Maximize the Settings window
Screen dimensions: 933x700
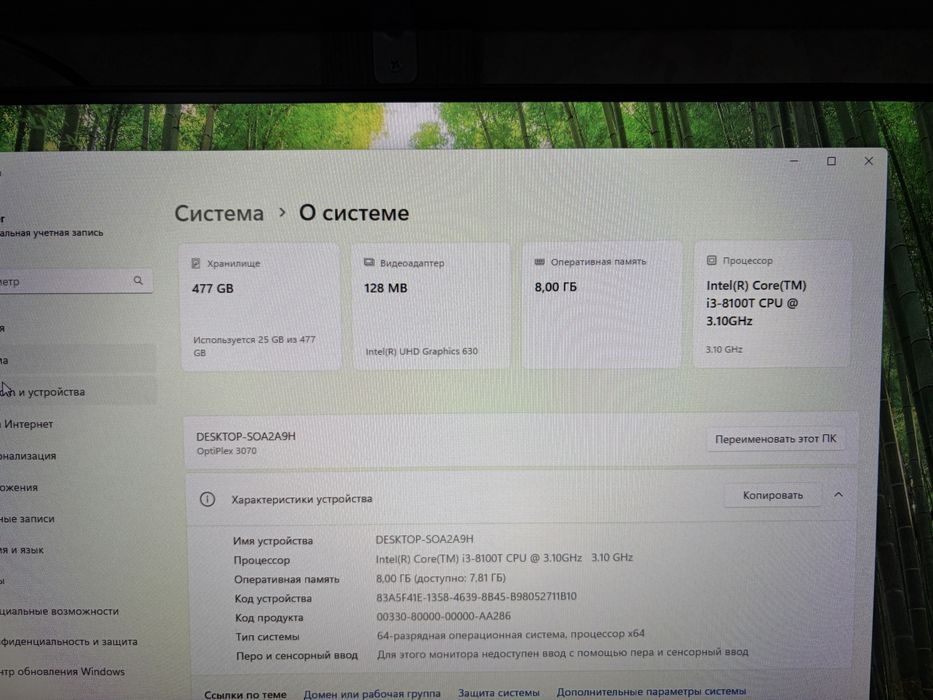(x=831, y=161)
